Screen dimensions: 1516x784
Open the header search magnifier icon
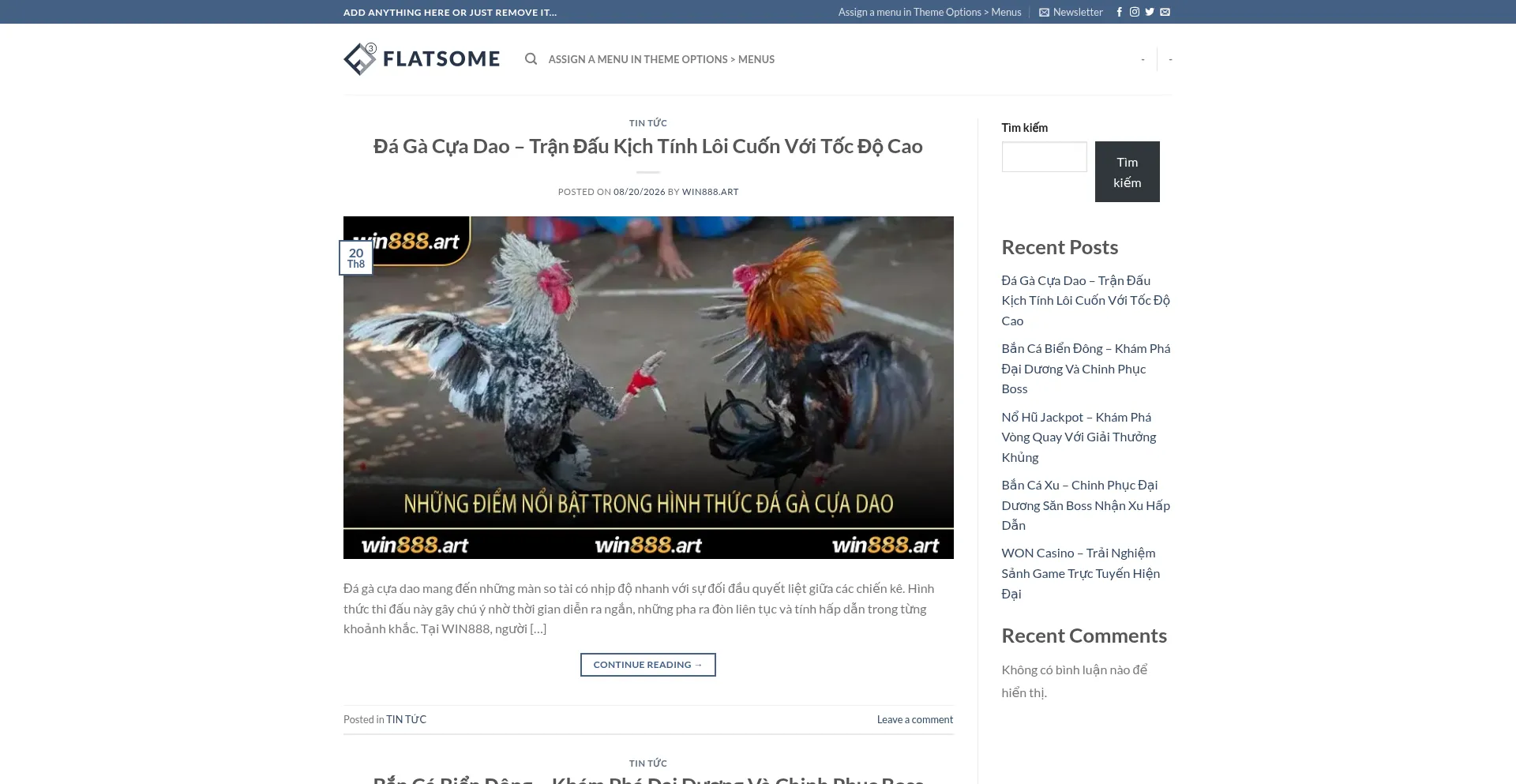tap(531, 59)
